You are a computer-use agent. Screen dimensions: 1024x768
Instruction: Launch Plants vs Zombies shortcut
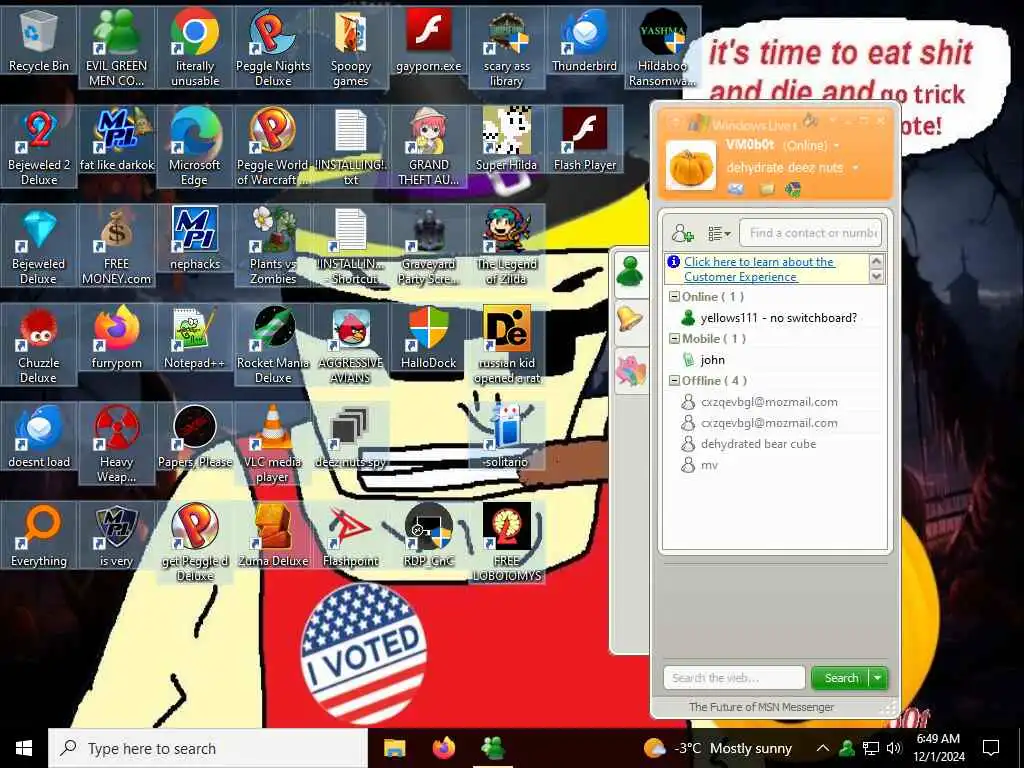pyautogui.click(x=273, y=246)
